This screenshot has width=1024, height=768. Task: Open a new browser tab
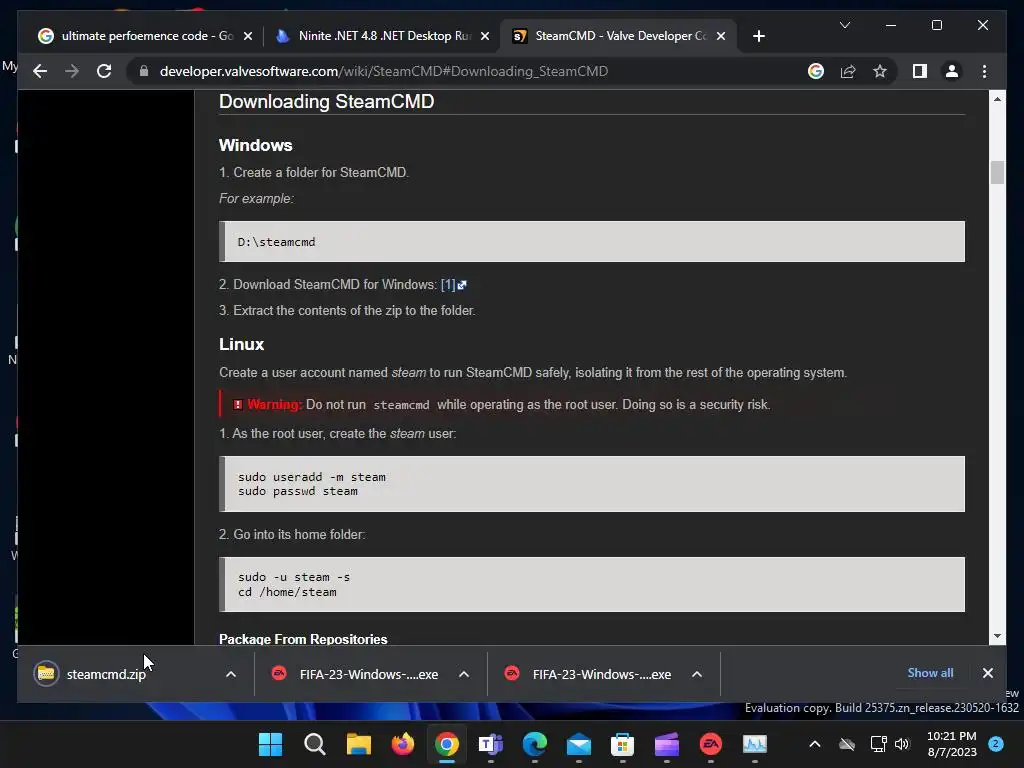758,36
